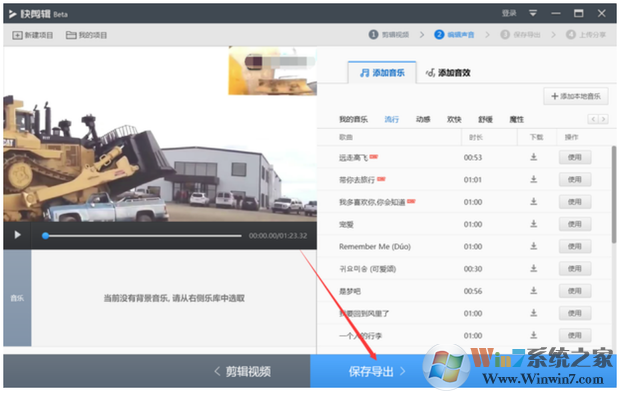The image size is (620, 393).
Task: Click the play button under video preview
Action: coord(17,235)
